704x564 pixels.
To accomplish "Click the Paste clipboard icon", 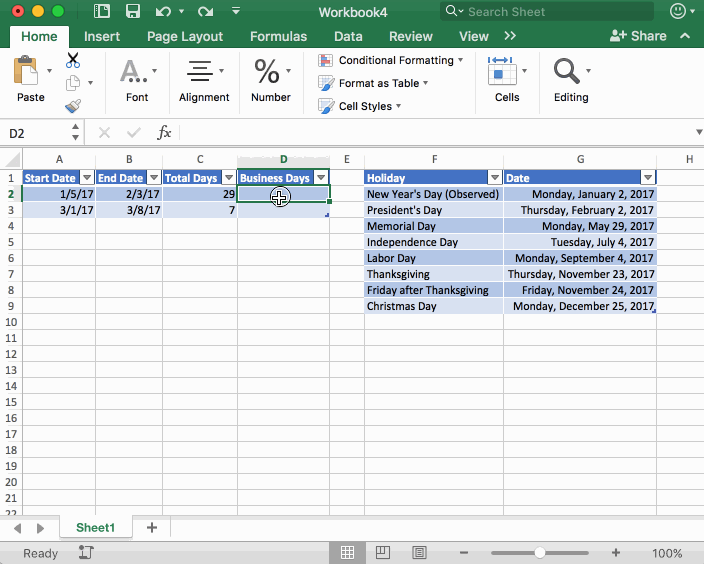I will click(x=26, y=70).
